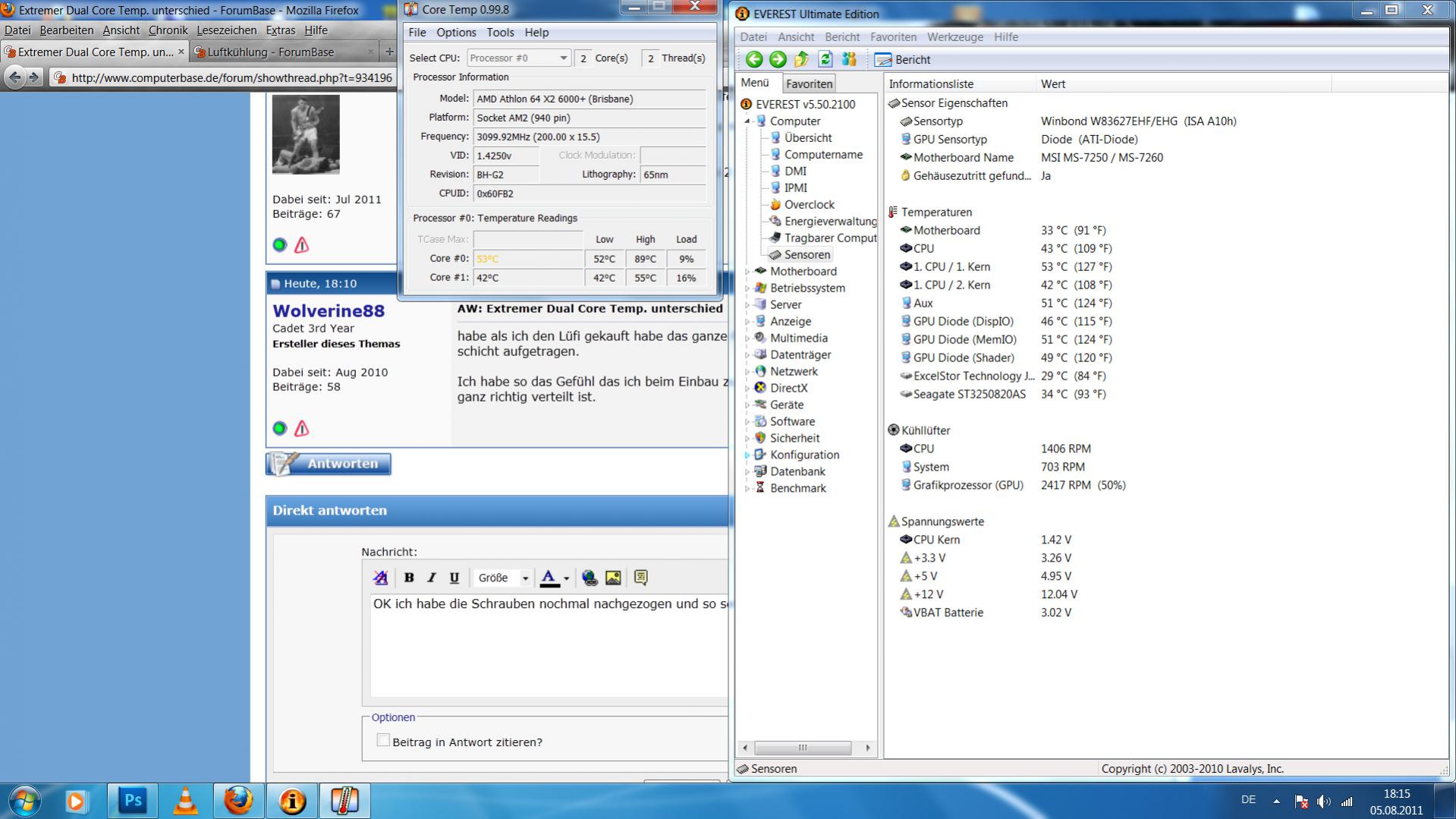Refresh EVEREST sensor readings
Image resolution: width=1456 pixels, height=819 pixels.
pyautogui.click(x=825, y=59)
